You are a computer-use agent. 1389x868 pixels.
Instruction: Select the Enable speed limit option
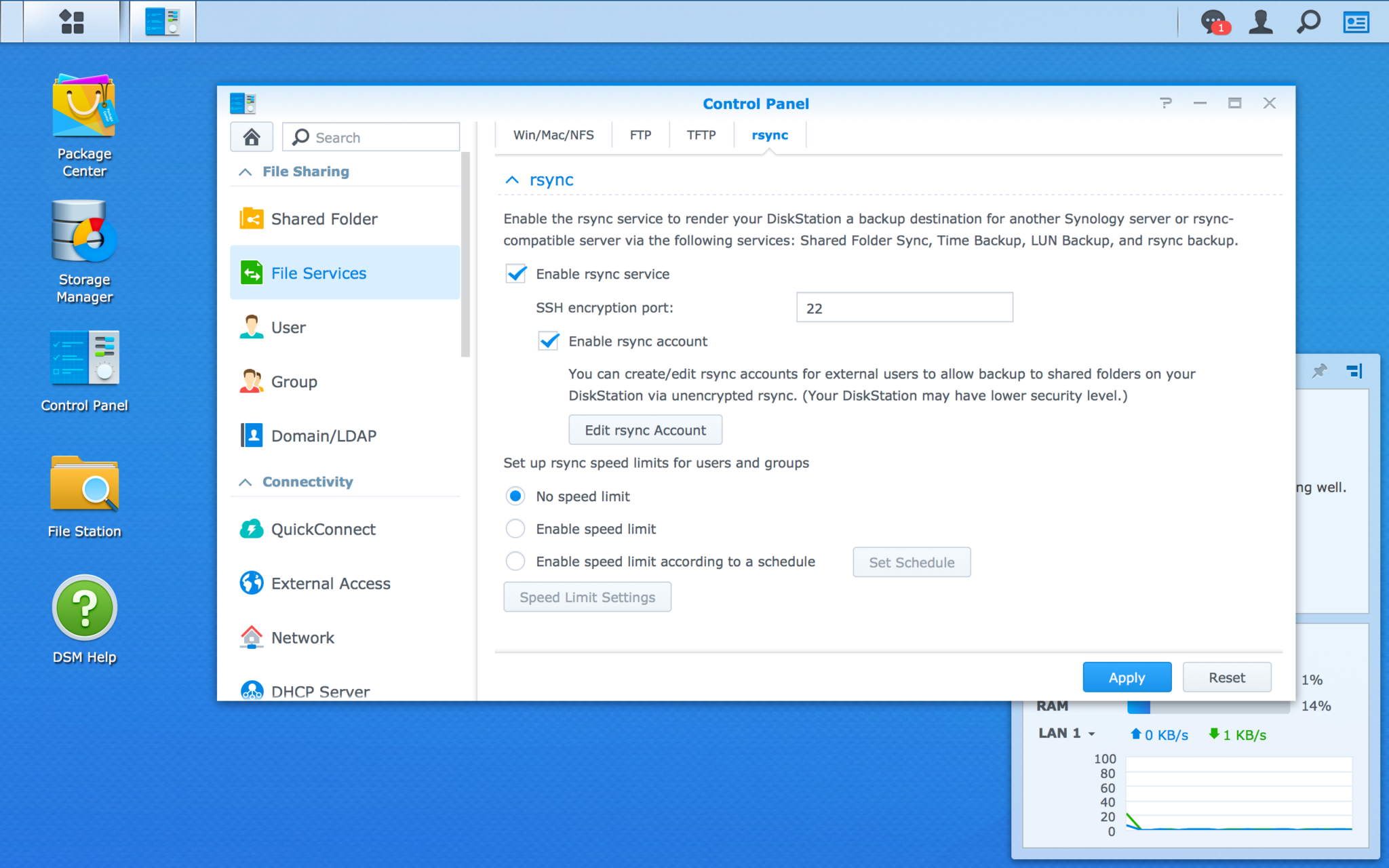pyautogui.click(x=515, y=528)
